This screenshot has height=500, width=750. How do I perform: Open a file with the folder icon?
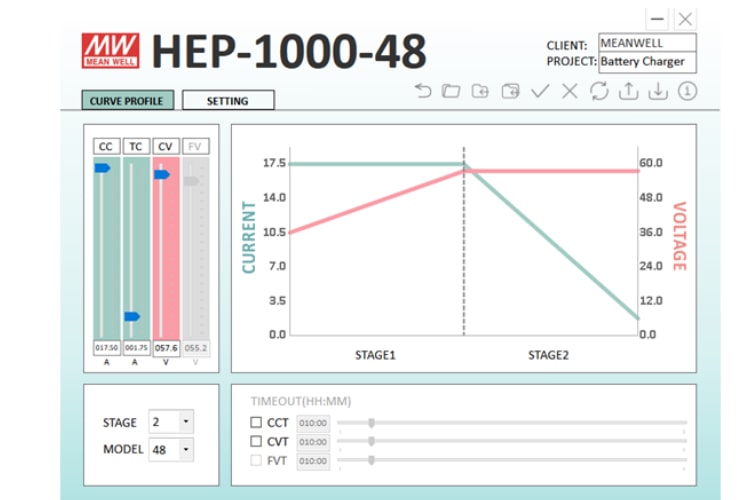click(451, 90)
